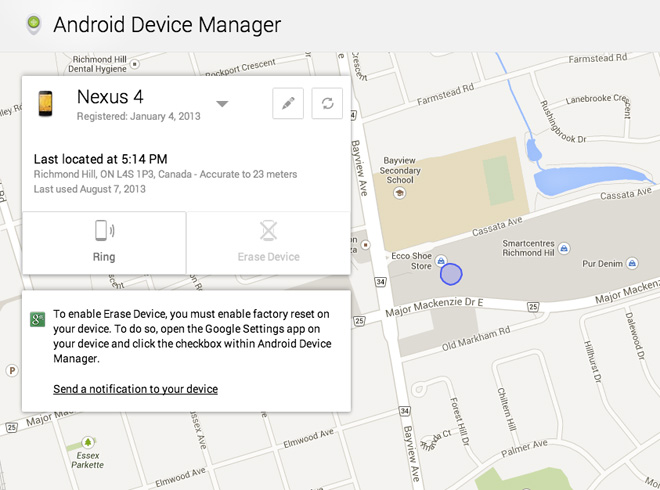Click the Richmond Hill address accuracy line
The image size is (660, 490).
pos(165,174)
